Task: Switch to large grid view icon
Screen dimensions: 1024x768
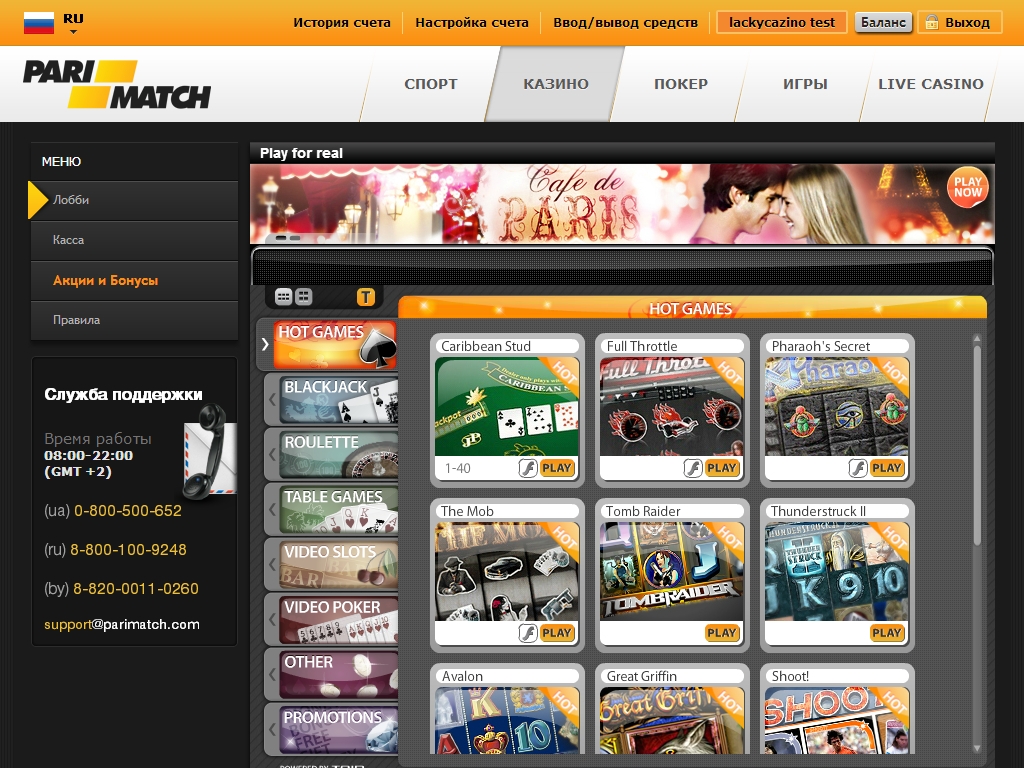Action: (304, 297)
